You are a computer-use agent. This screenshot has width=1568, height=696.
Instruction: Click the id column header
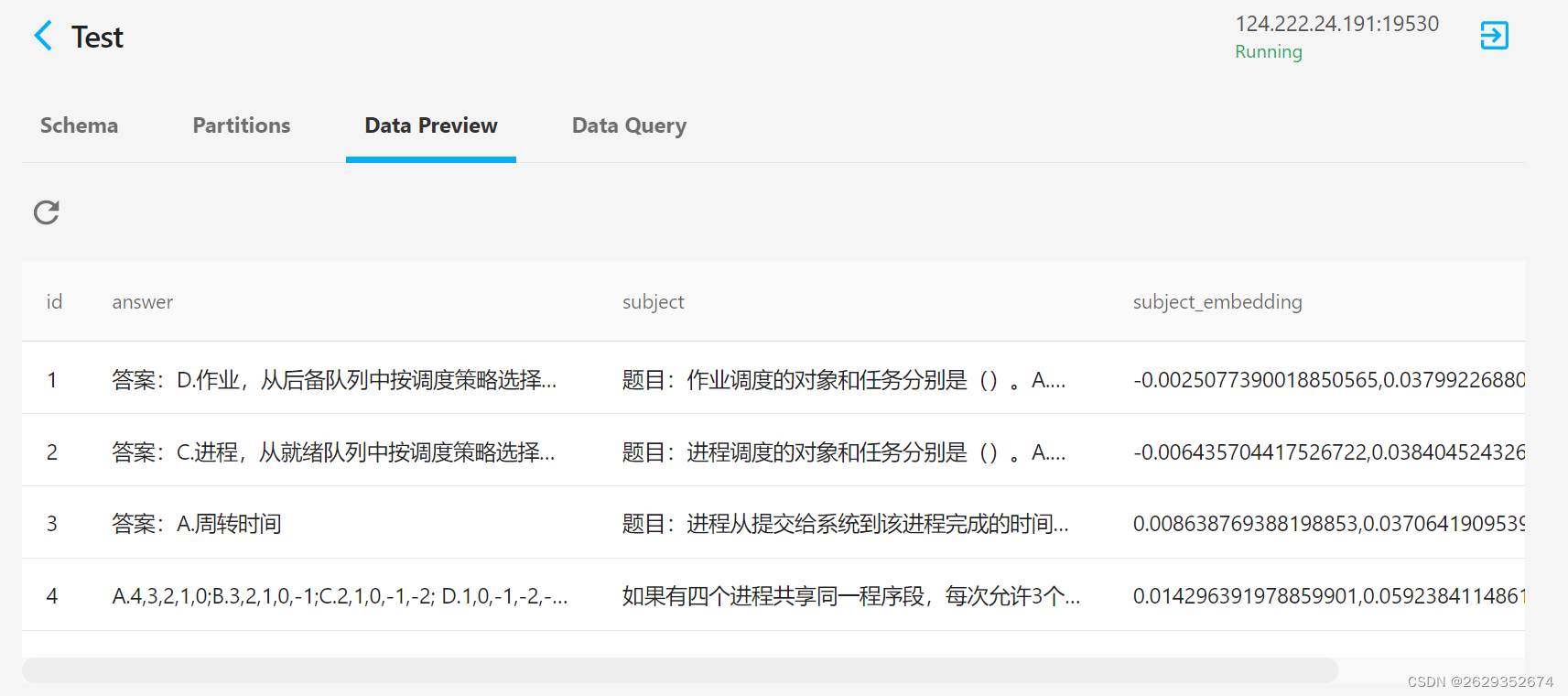(55, 302)
